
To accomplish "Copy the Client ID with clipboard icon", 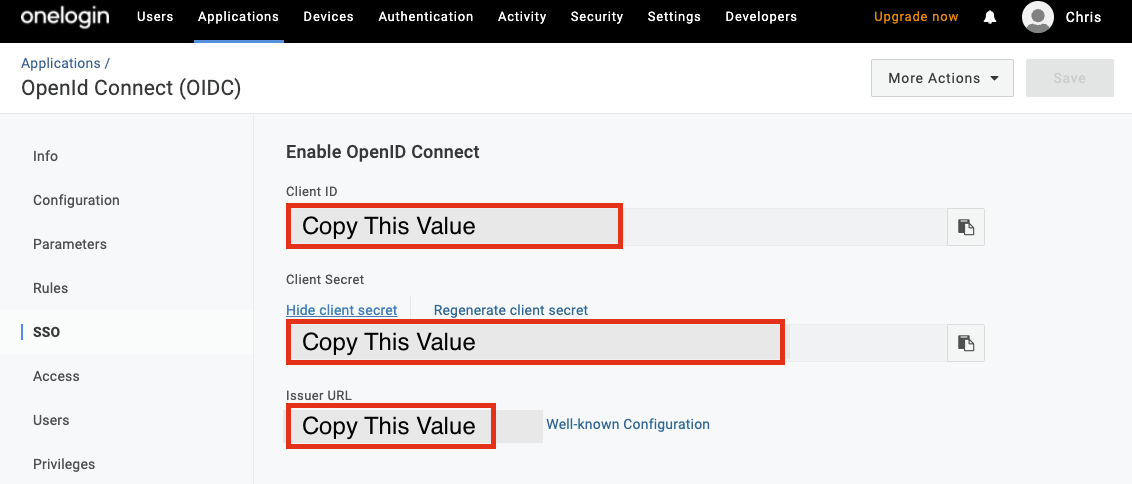I will click(966, 227).
